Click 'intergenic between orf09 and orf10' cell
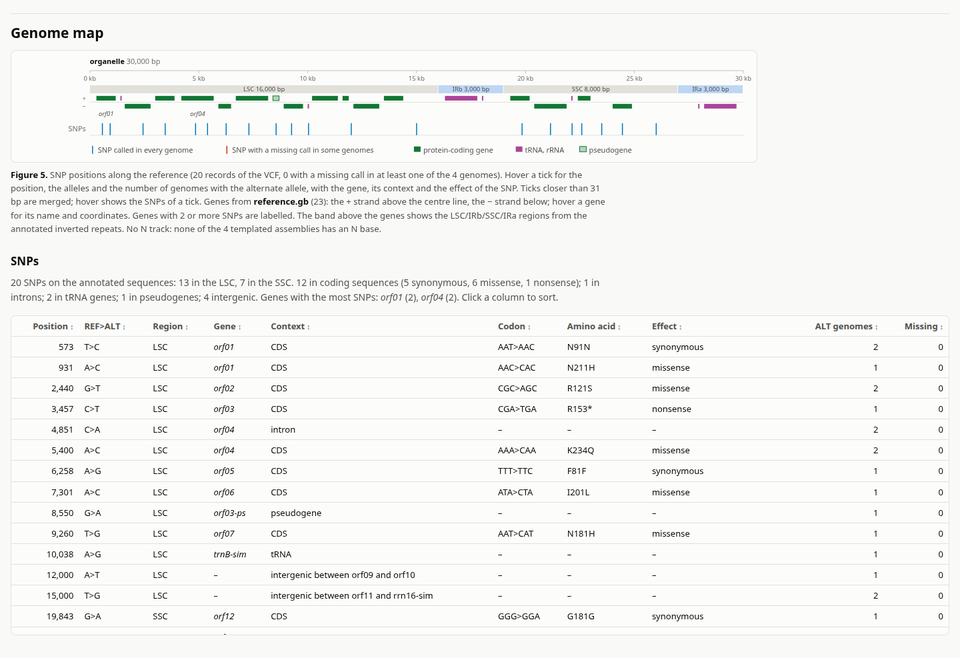 click(343, 575)
